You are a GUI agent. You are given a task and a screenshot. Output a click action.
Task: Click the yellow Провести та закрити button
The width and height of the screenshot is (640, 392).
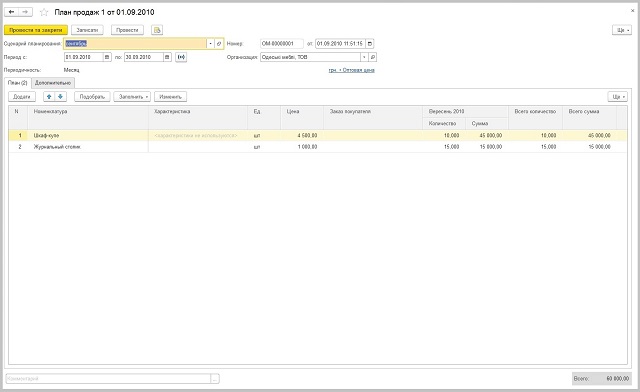point(36,30)
